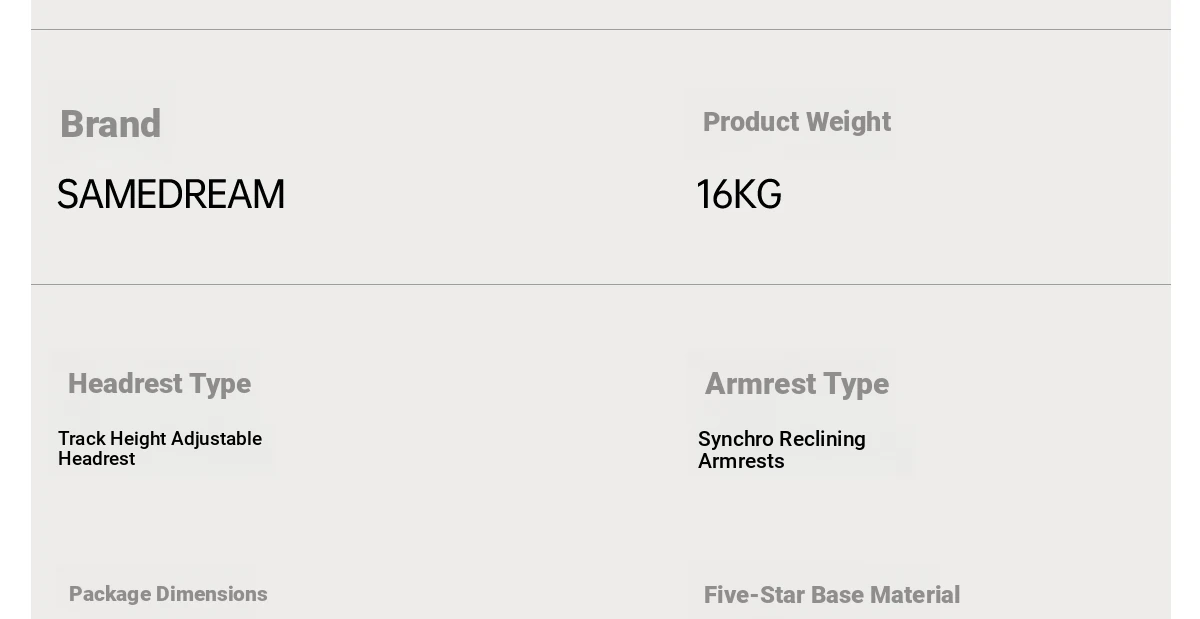Click the Five-Star Base Material label

[x=832, y=595]
